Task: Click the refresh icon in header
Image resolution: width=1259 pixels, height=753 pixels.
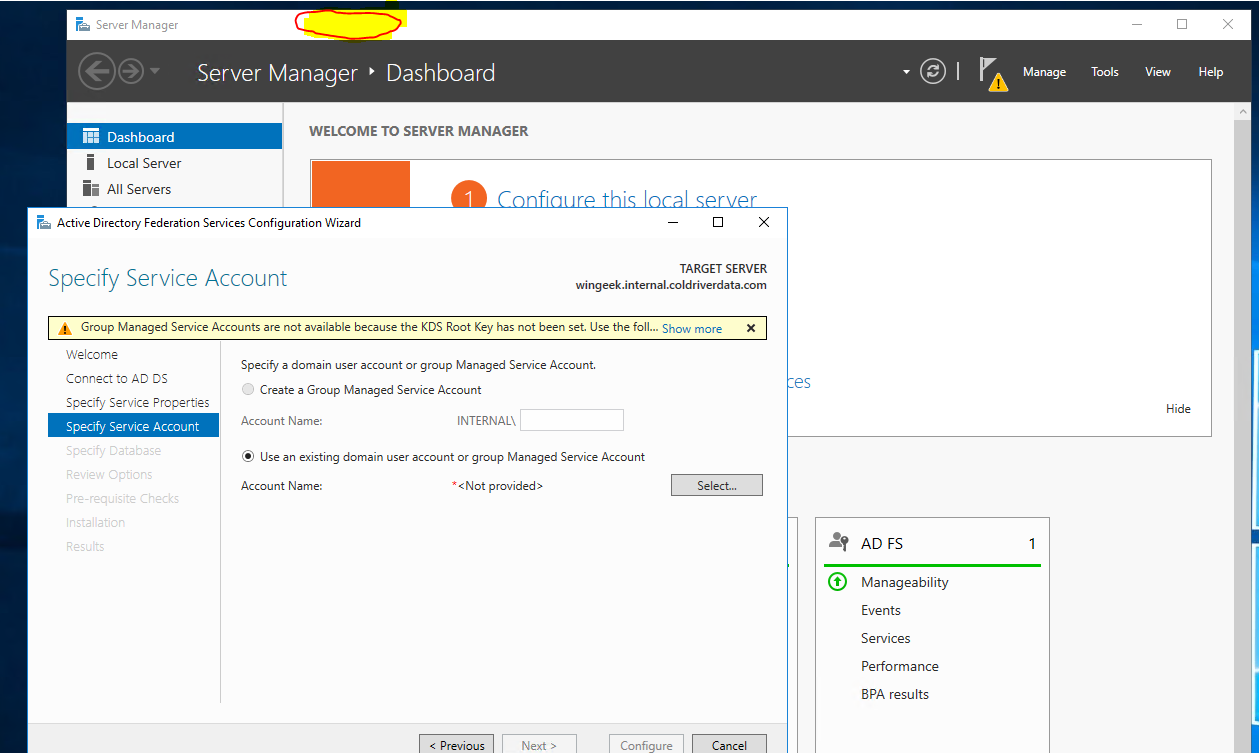Action: tap(933, 72)
